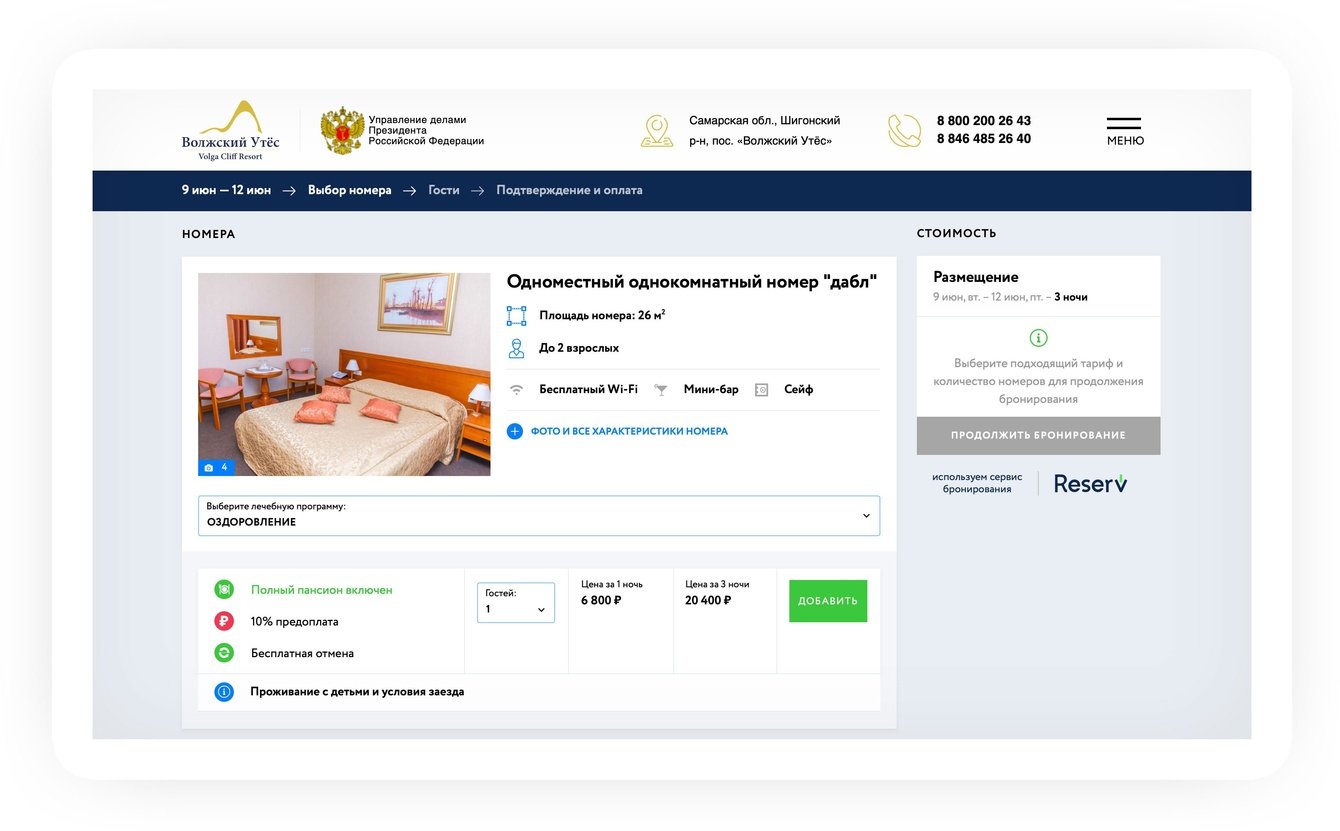
Task: Click phone number 8 846 485 26 40
Action: [984, 139]
